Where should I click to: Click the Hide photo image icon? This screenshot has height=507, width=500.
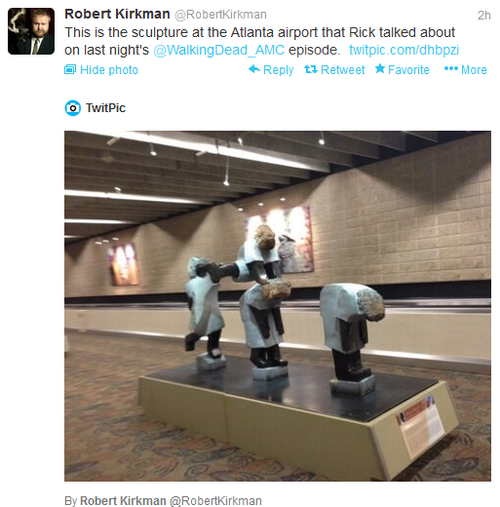coord(70,69)
